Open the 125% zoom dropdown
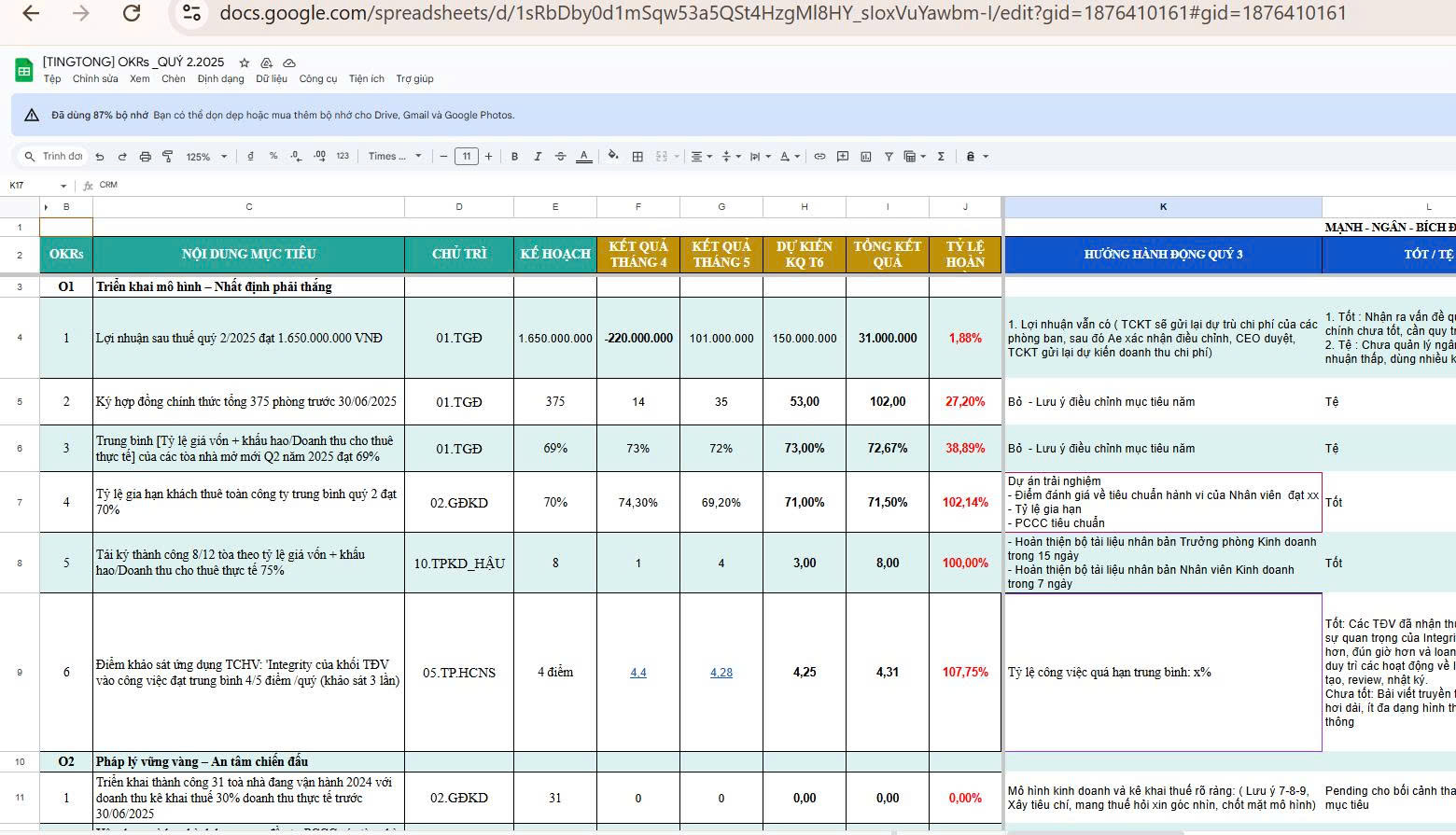The width and height of the screenshot is (1456, 835). pyautogui.click(x=205, y=157)
